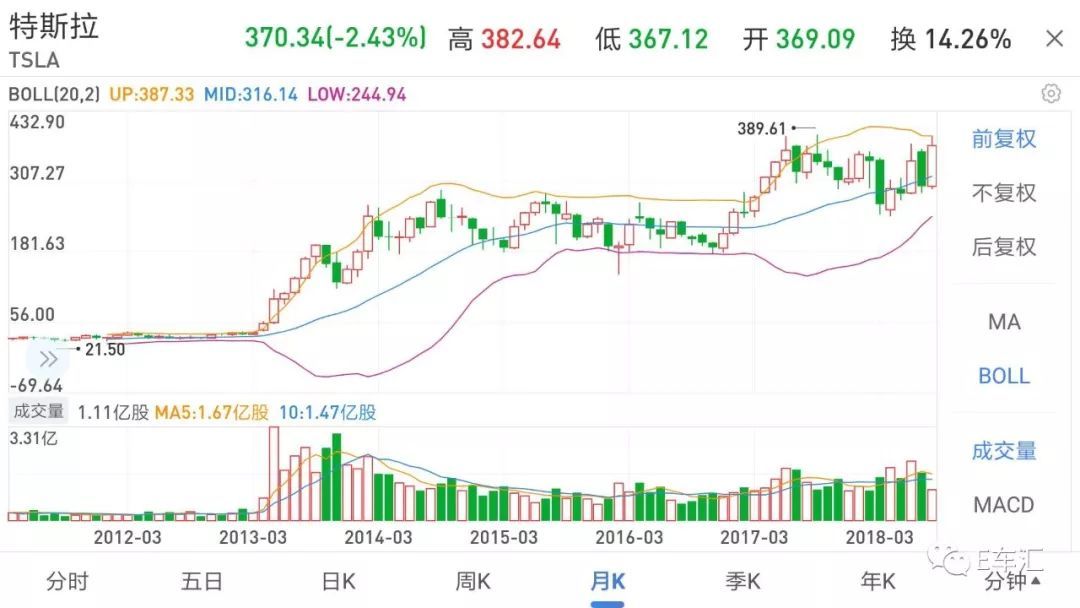Switch to 季K quarterly tab
This screenshot has width=1080, height=608.
[743, 581]
